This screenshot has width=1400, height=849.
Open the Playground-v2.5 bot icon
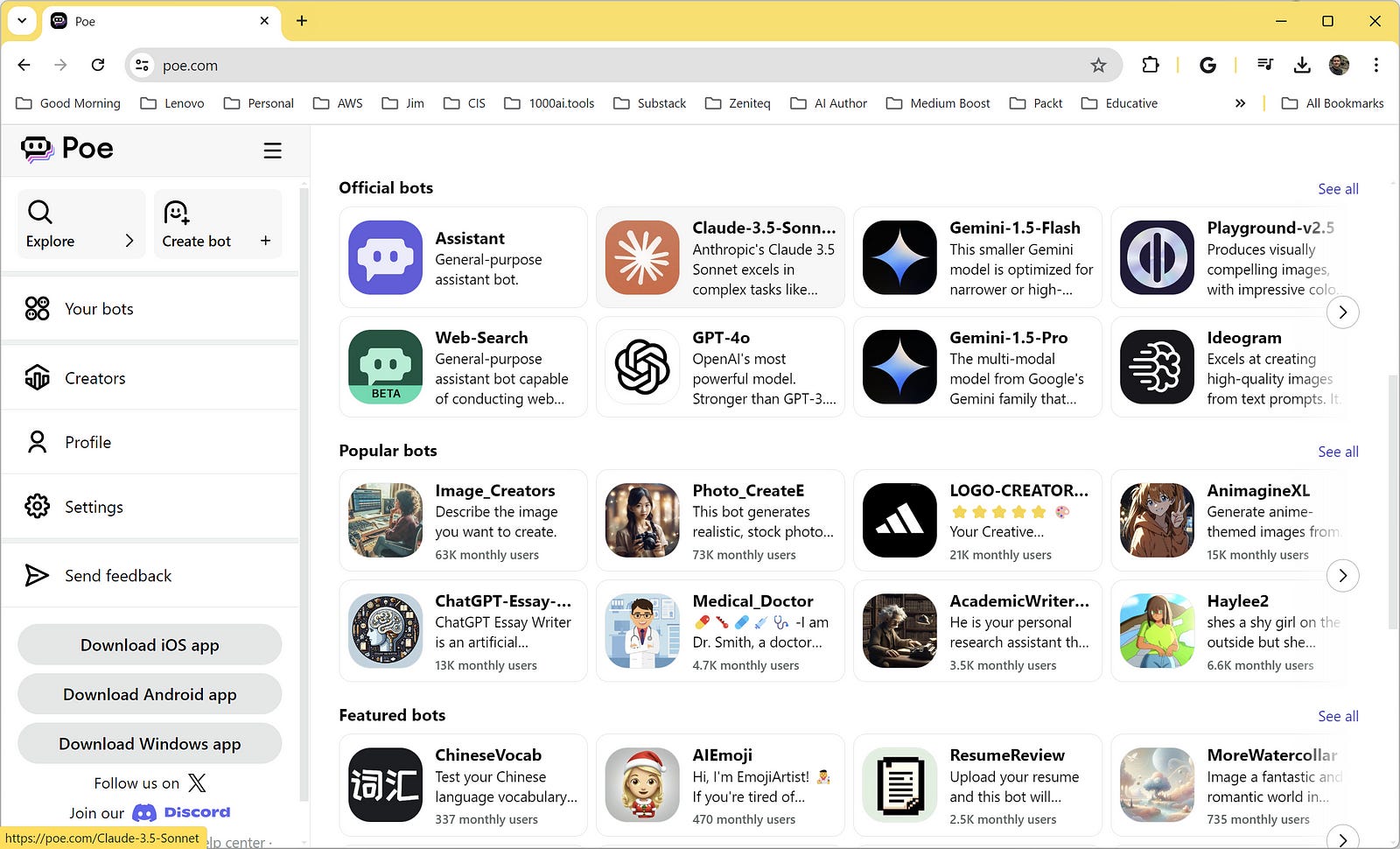tap(1157, 257)
